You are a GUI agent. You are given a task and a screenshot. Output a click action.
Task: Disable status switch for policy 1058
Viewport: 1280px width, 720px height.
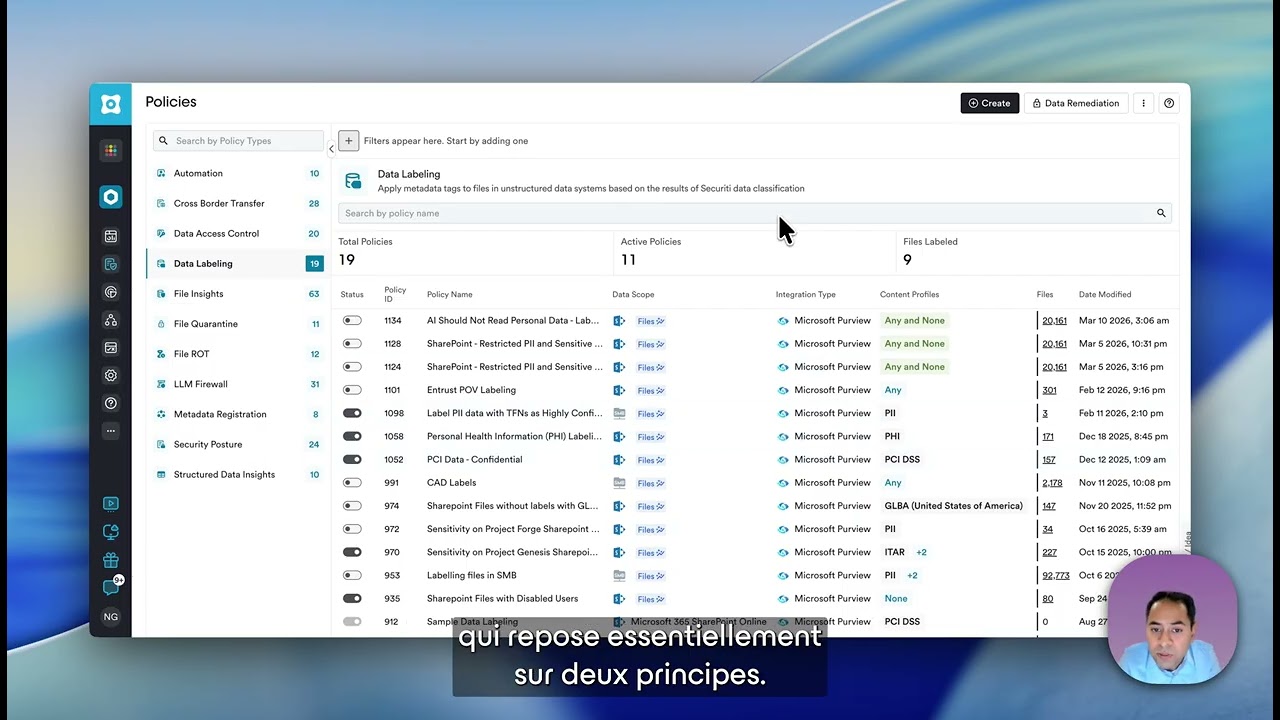[x=351, y=436]
